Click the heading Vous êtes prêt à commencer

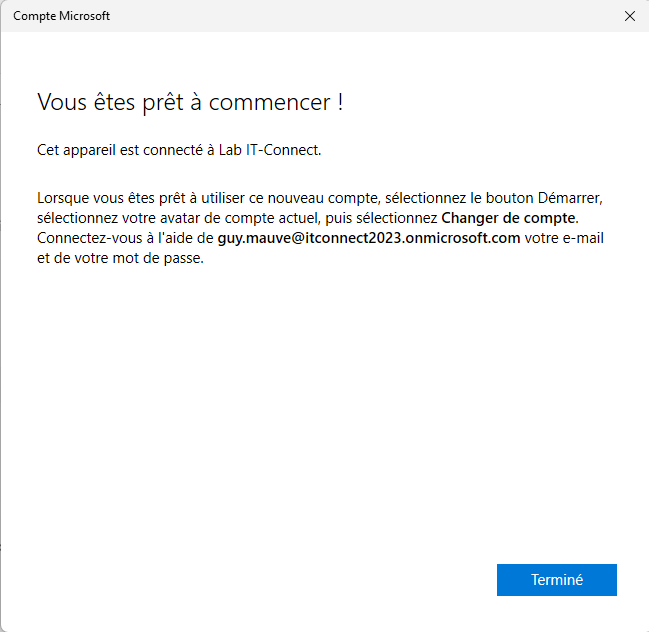190,102
